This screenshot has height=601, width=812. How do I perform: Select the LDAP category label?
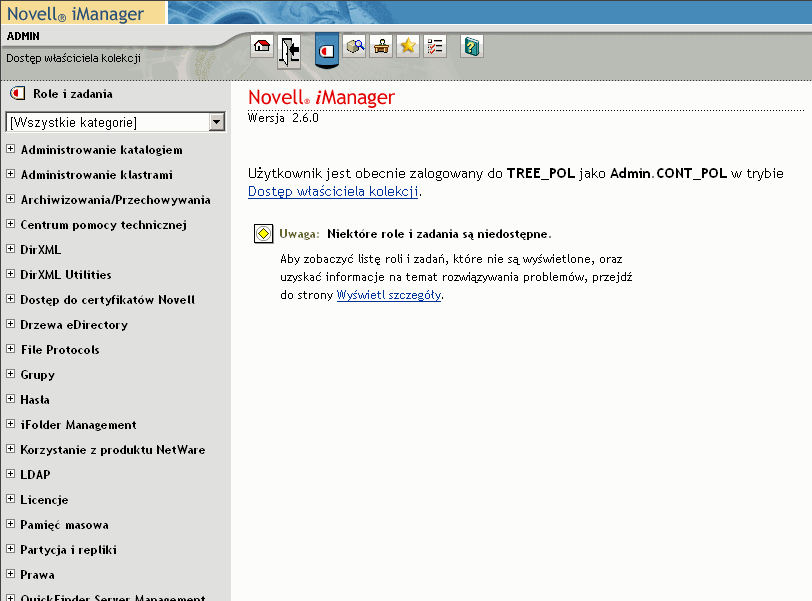click(35, 475)
